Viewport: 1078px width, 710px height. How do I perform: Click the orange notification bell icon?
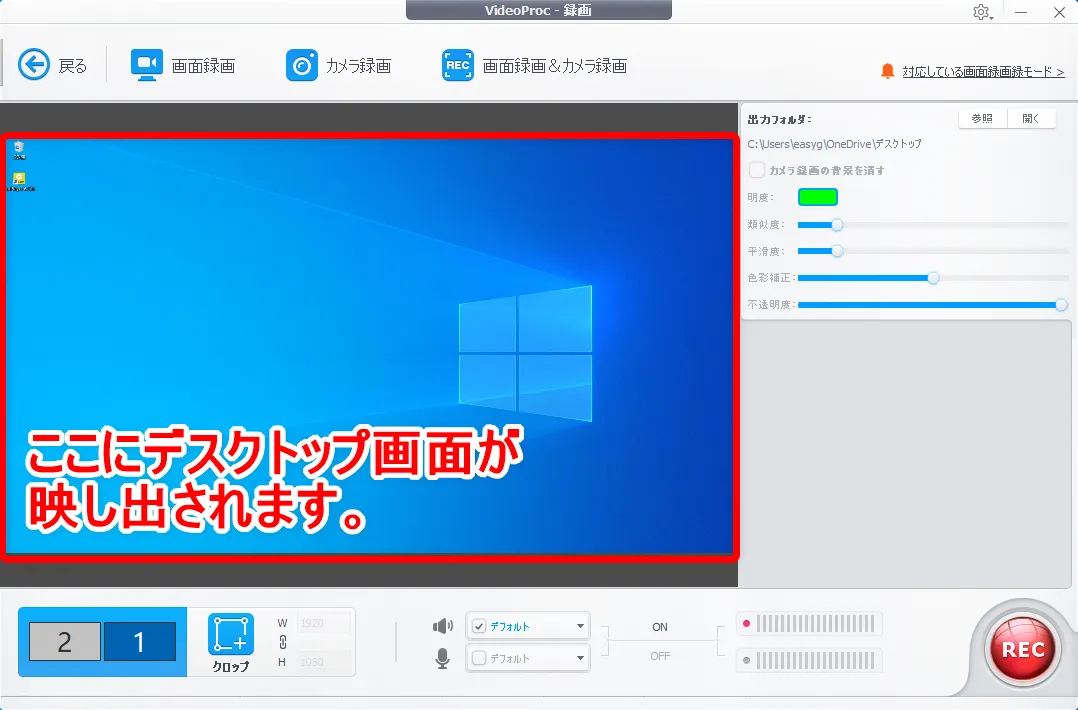[888, 71]
